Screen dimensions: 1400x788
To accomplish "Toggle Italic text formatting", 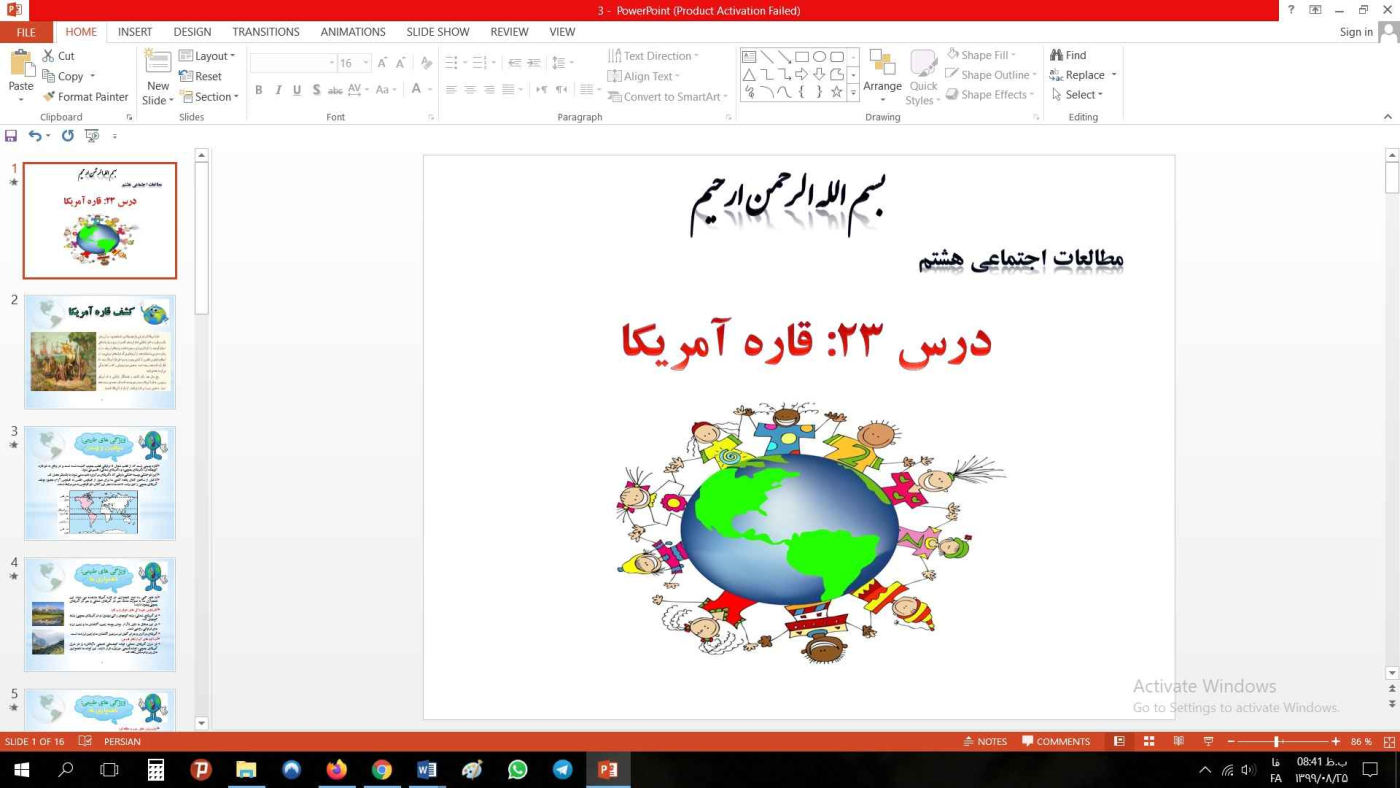I will coord(278,90).
